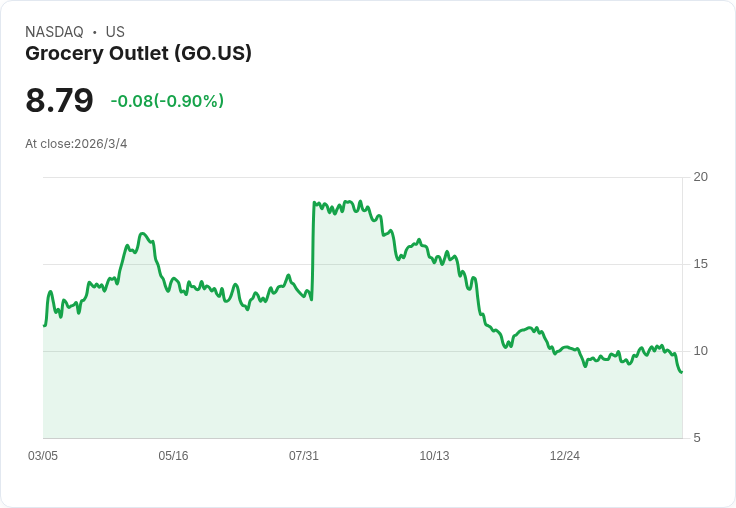
Task: Click the sharp vertical jump in the chart line
Action: tap(313, 250)
